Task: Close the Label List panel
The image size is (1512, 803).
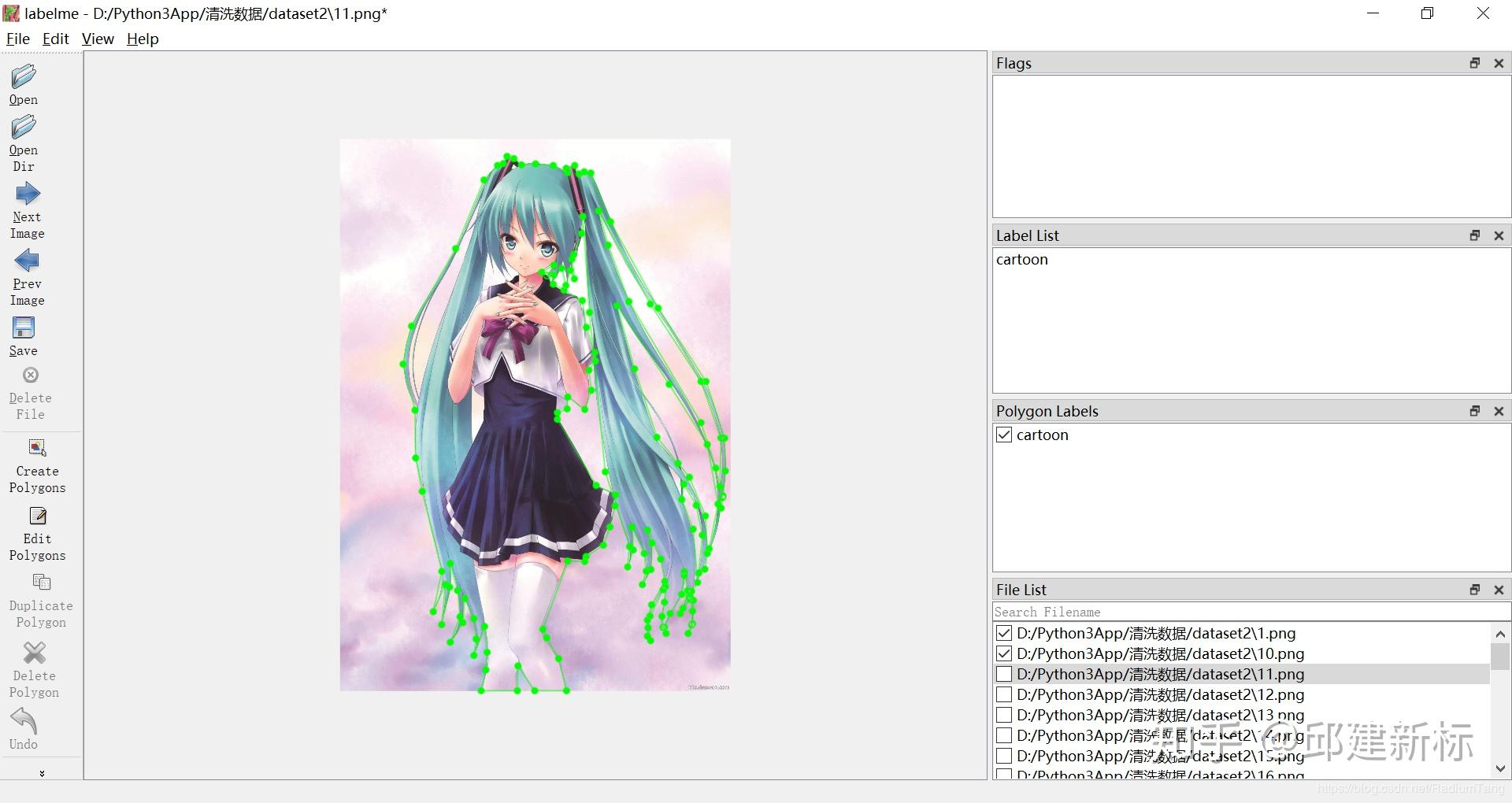Action: point(1499,235)
